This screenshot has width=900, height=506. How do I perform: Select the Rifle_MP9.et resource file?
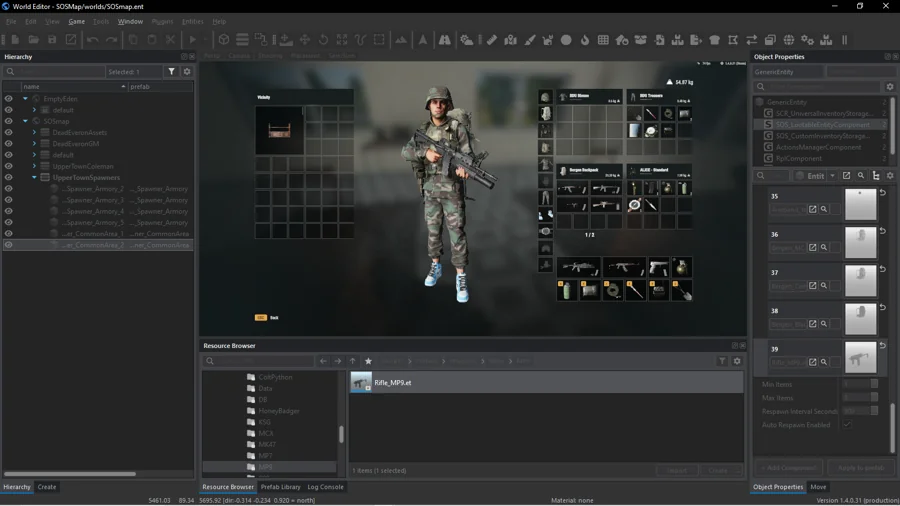(x=546, y=383)
